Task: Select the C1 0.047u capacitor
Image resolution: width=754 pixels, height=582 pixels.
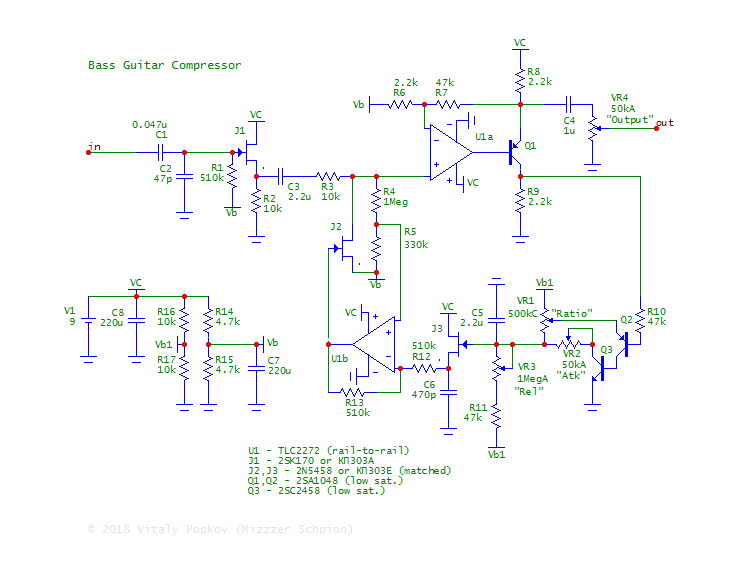Action: [x=160, y=153]
